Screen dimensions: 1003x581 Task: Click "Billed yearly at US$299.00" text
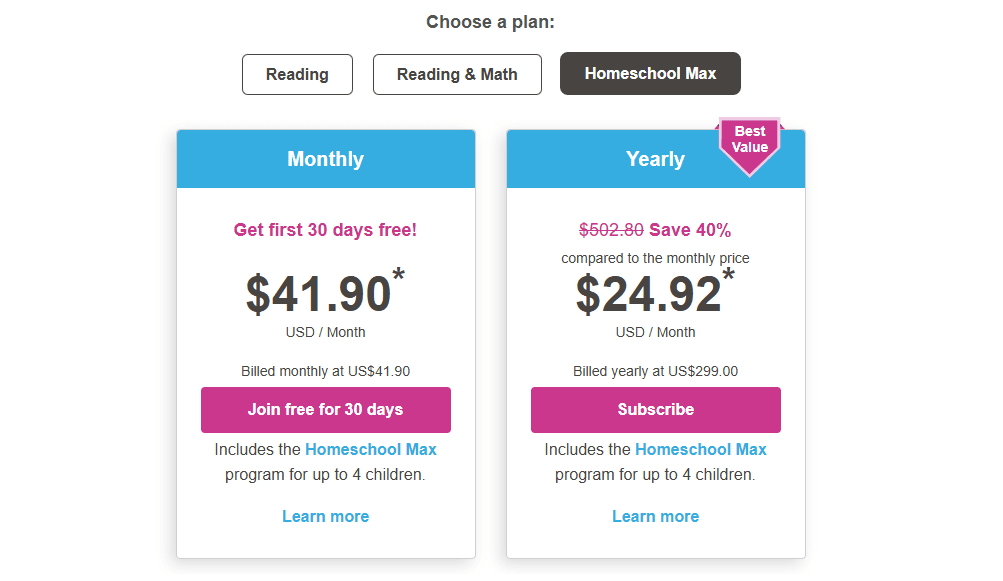655,371
